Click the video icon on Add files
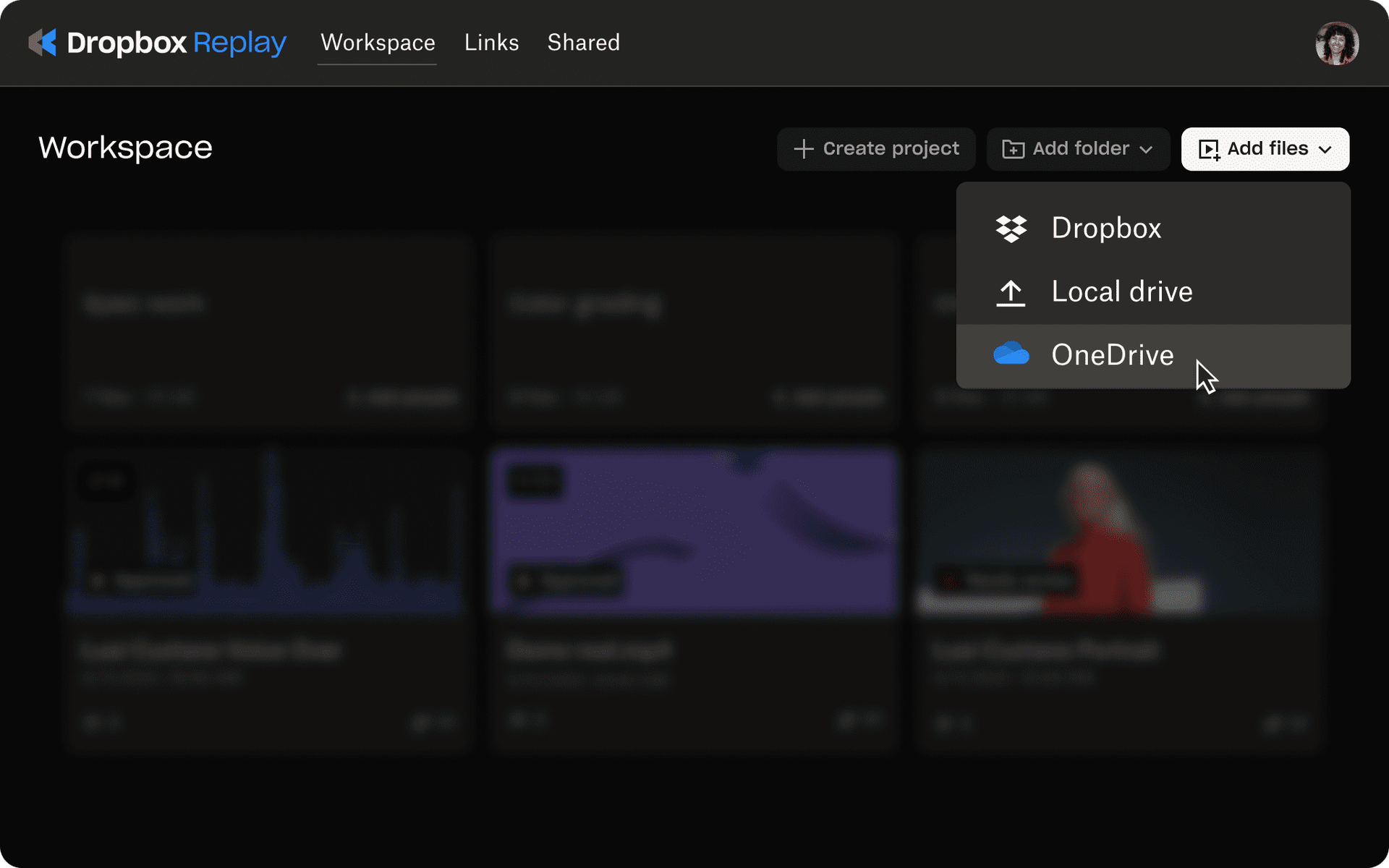Viewport: 1389px width, 868px height. 1210,149
